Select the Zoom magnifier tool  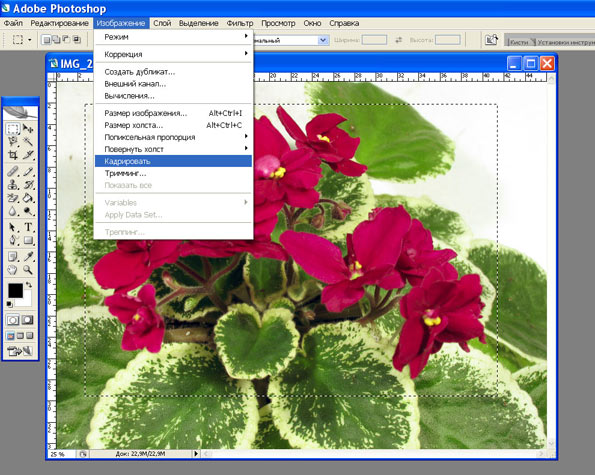[x=28, y=270]
